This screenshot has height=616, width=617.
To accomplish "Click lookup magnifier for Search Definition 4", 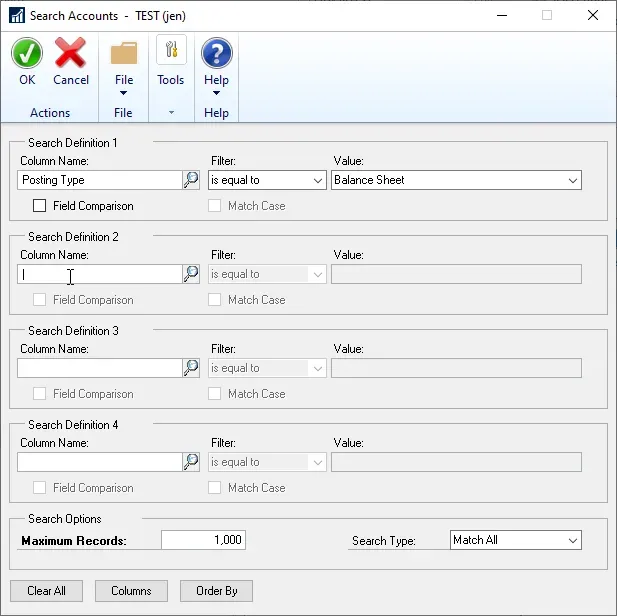I will tap(191, 462).
